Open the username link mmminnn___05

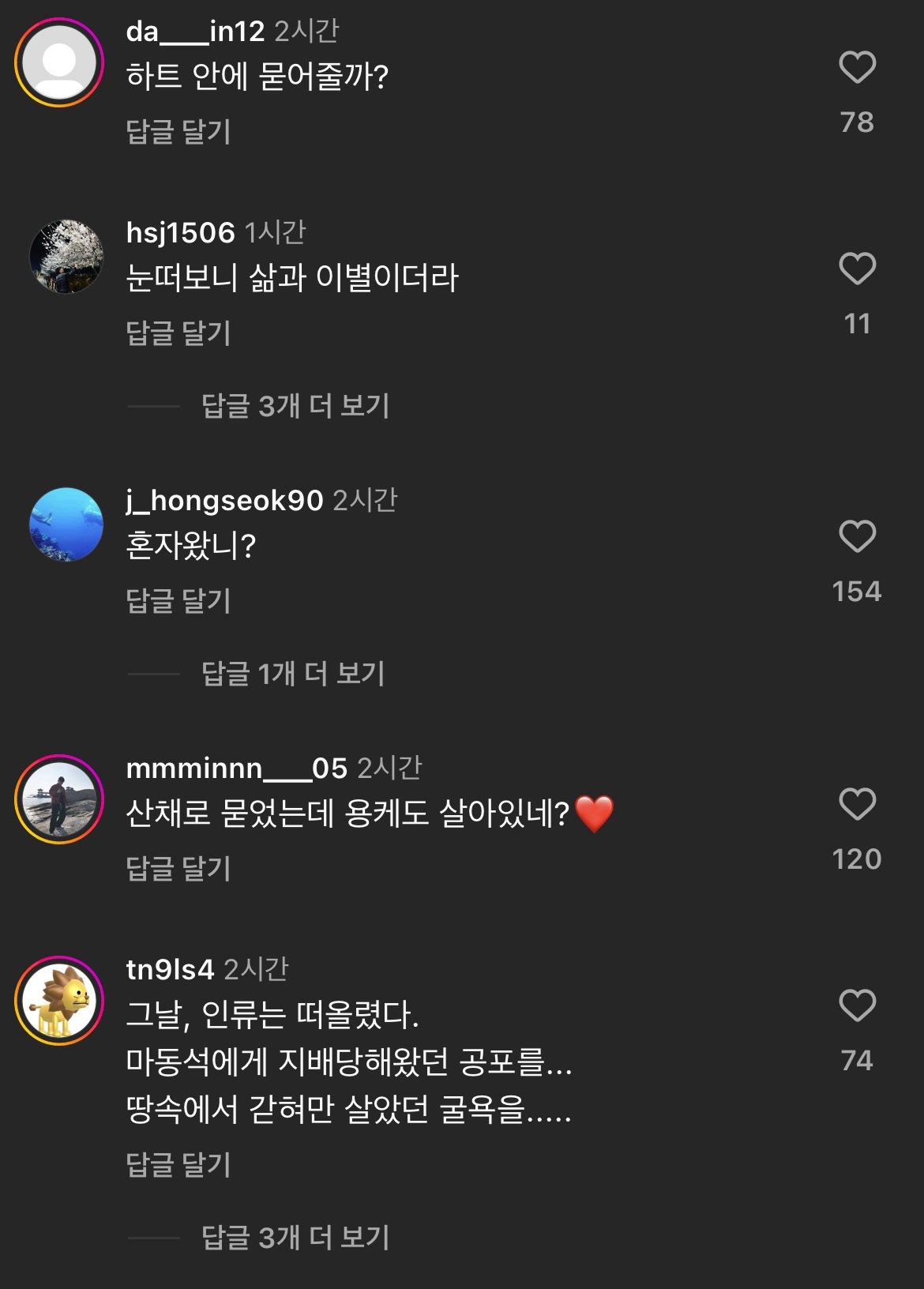click(237, 768)
